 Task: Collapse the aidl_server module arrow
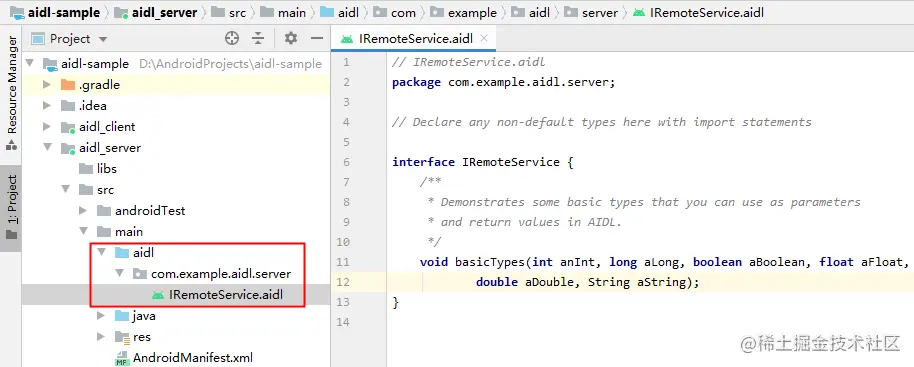coord(48,147)
